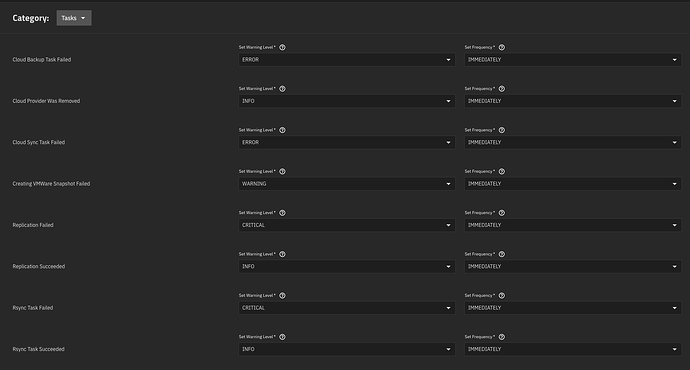Show help for Replication Failed warning level
The height and width of the screenshot is (370, 690).
click(x=283, y=213)
